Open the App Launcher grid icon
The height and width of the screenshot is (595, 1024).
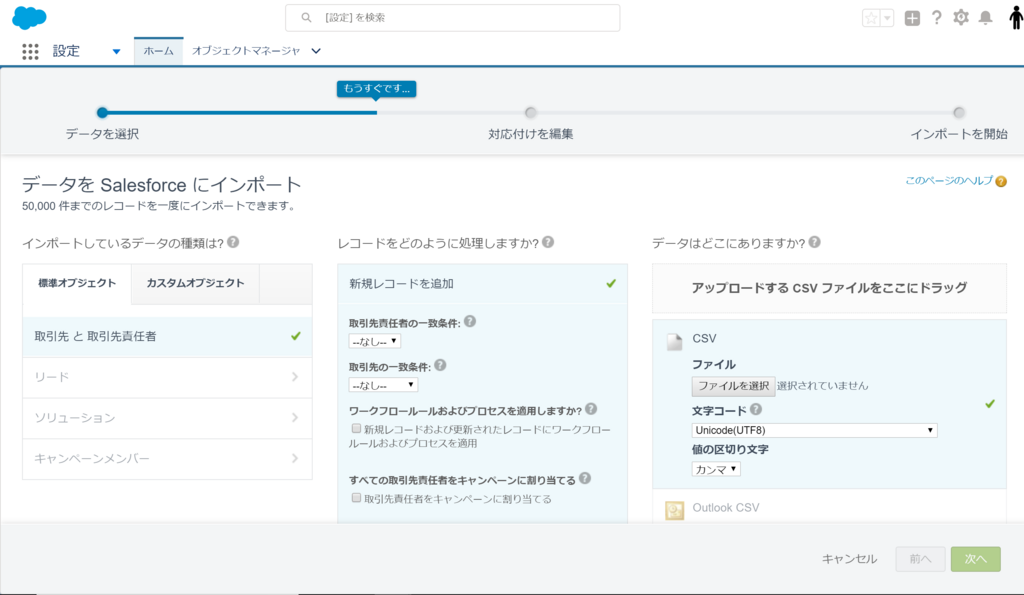(30, 51)
